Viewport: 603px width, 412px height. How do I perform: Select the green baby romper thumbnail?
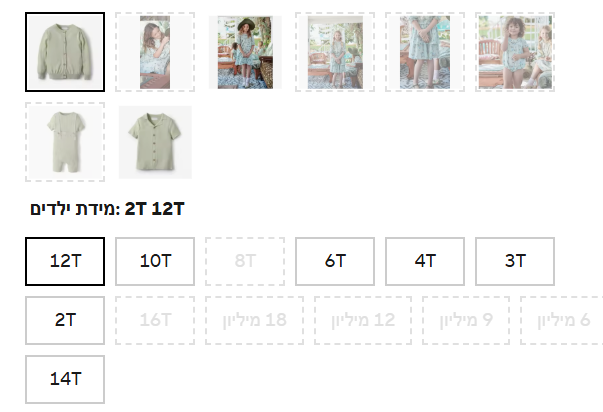point(65,142)
